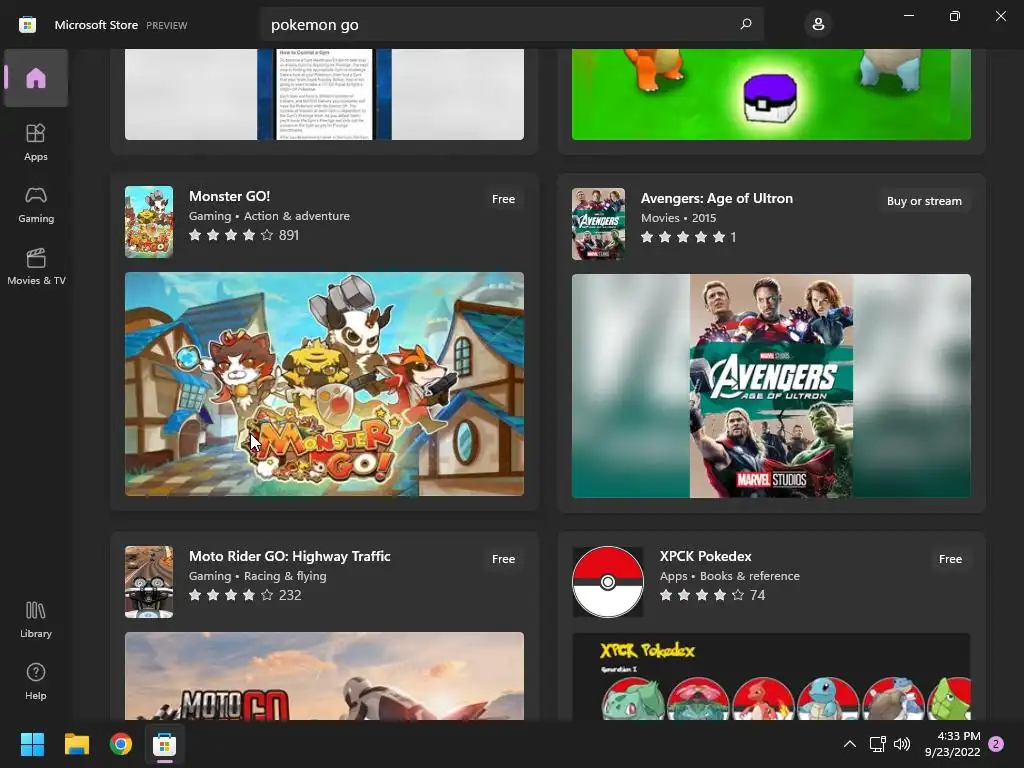Click the guide text screenshot banner
The height and width of the screenshot is (768, 1024).
coord(324,94)
